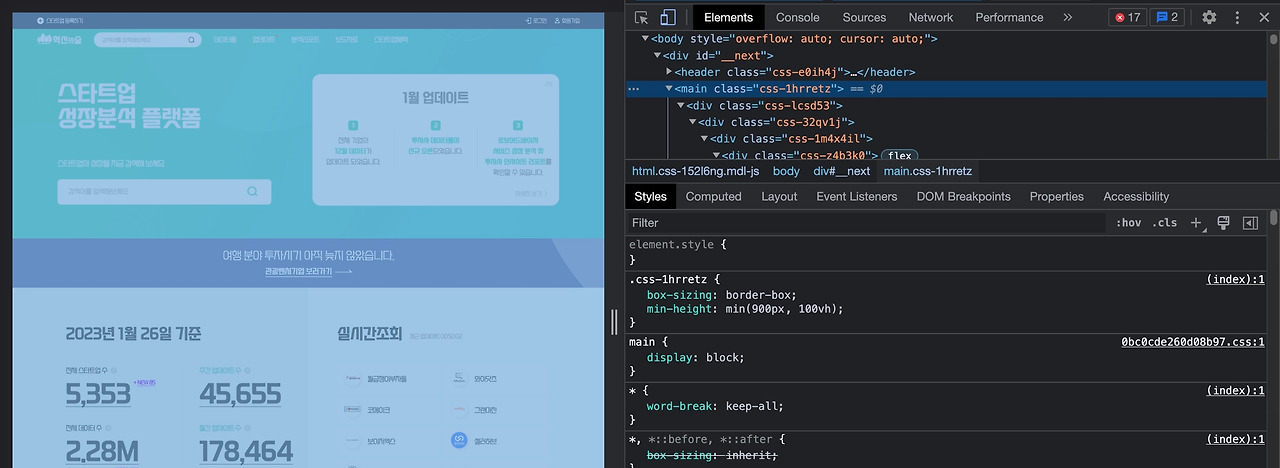The height and width of the screenshot is (468, 1280).
Task: Edit the word-break: keep-all declaration
Action: pyautogui.click(x=715, y=407)
